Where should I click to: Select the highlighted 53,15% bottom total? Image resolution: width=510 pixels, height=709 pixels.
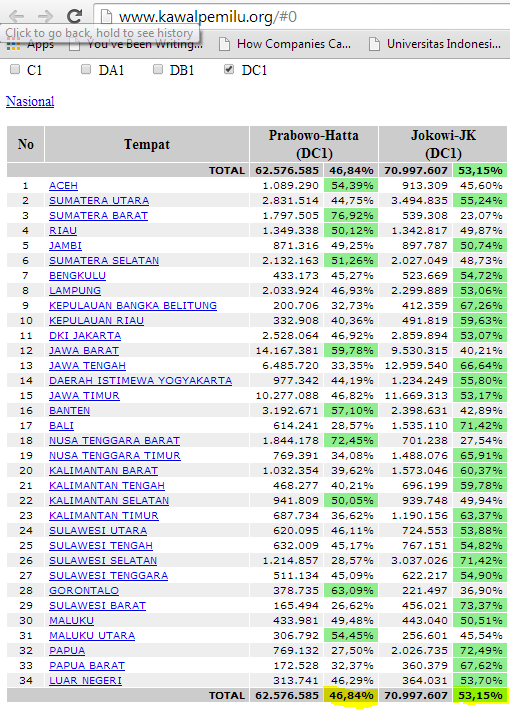480,695
